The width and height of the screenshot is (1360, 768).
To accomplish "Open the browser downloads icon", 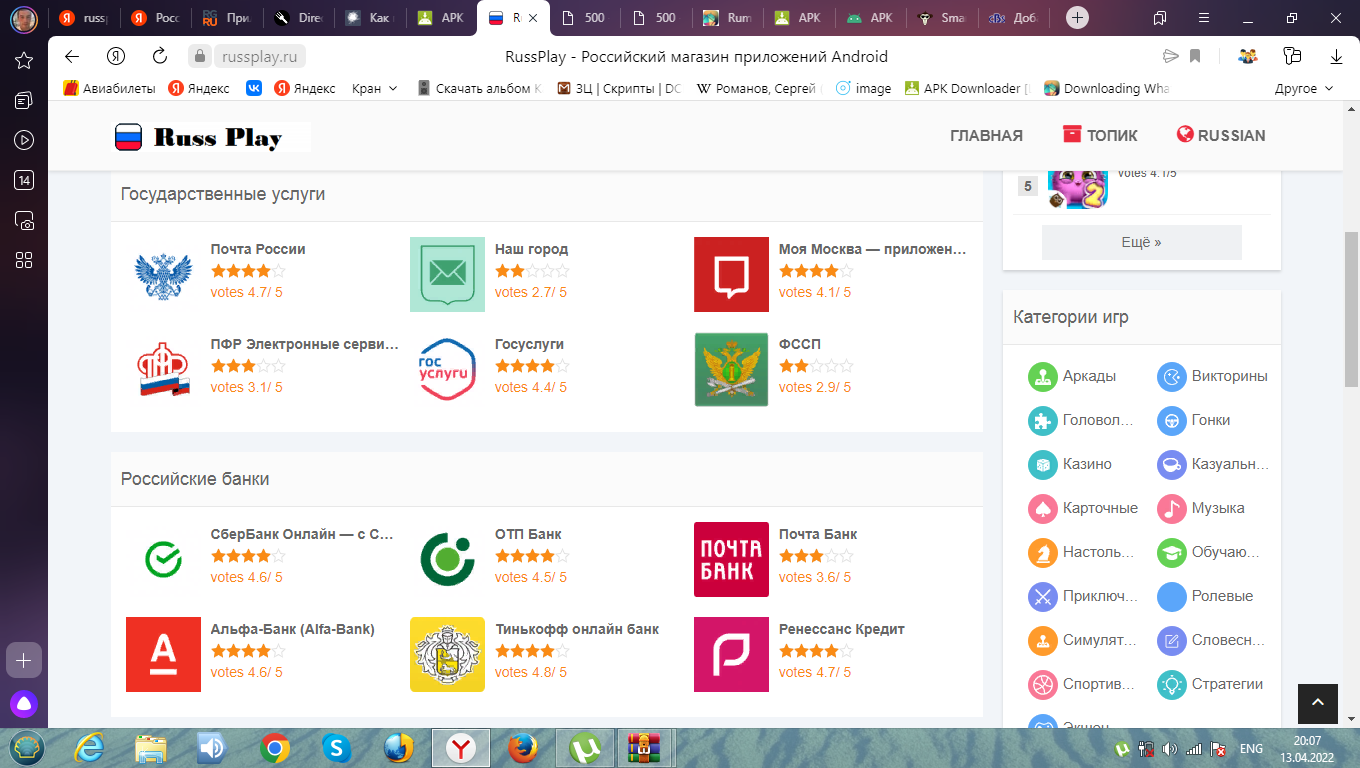I will click(1335, 56).
